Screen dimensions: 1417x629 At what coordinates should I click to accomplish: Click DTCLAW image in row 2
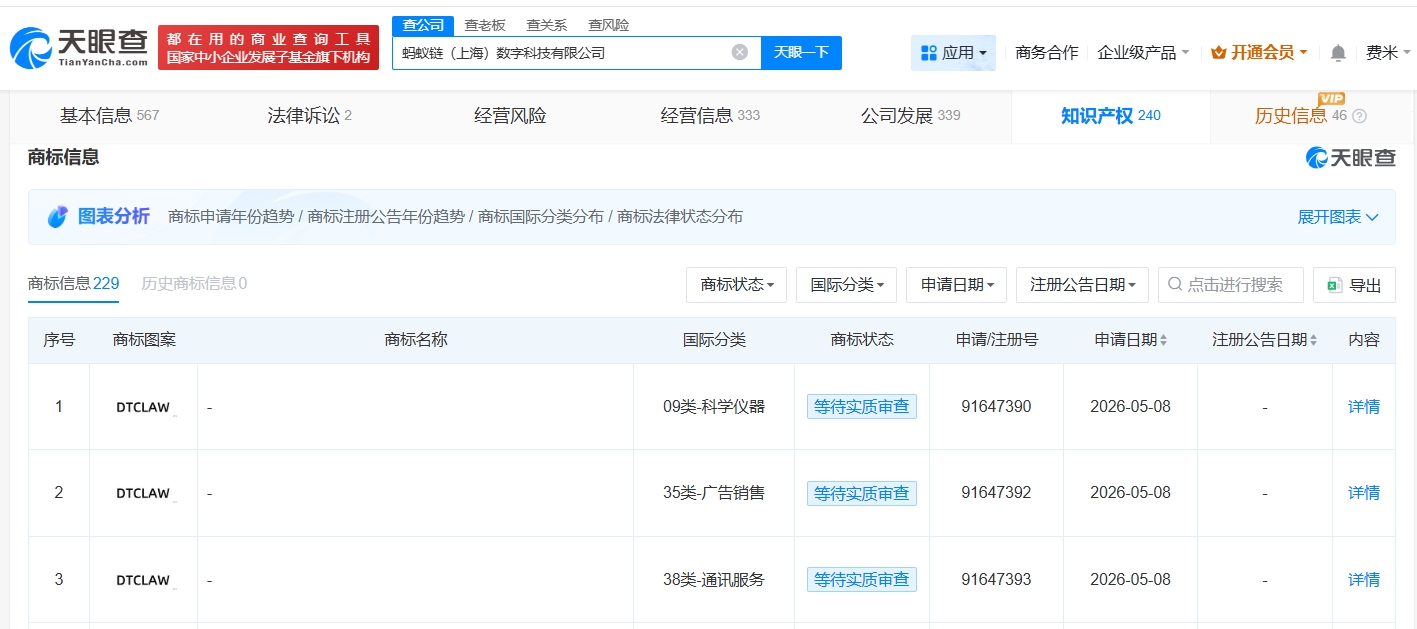143,493
